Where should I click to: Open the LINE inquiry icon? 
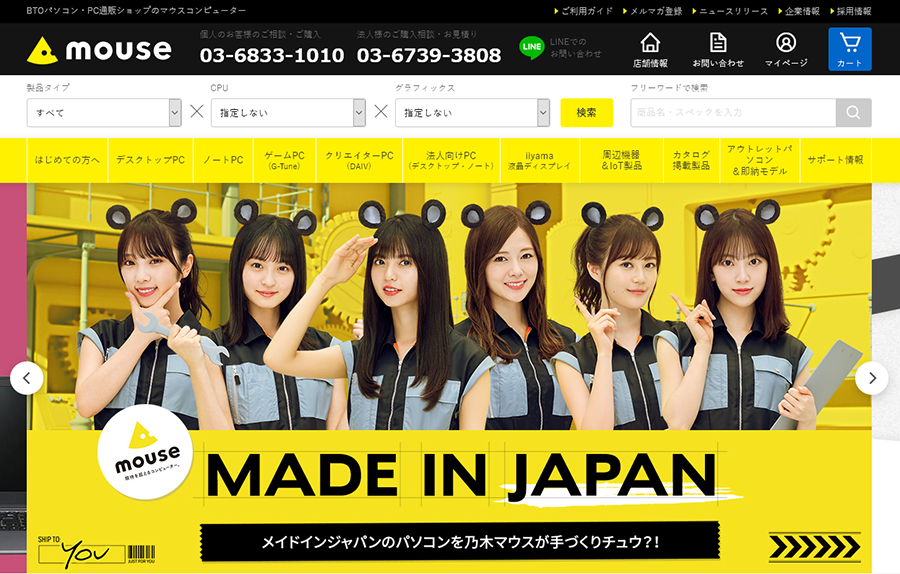click(x=532, y=48)
